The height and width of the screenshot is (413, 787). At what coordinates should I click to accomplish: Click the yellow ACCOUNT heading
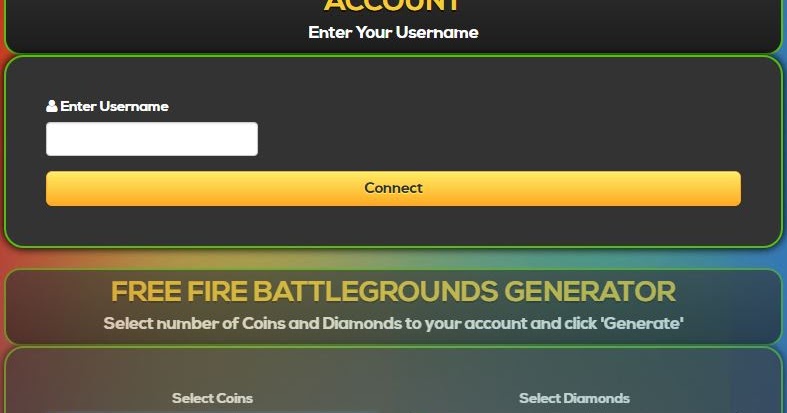coord(393,5)
